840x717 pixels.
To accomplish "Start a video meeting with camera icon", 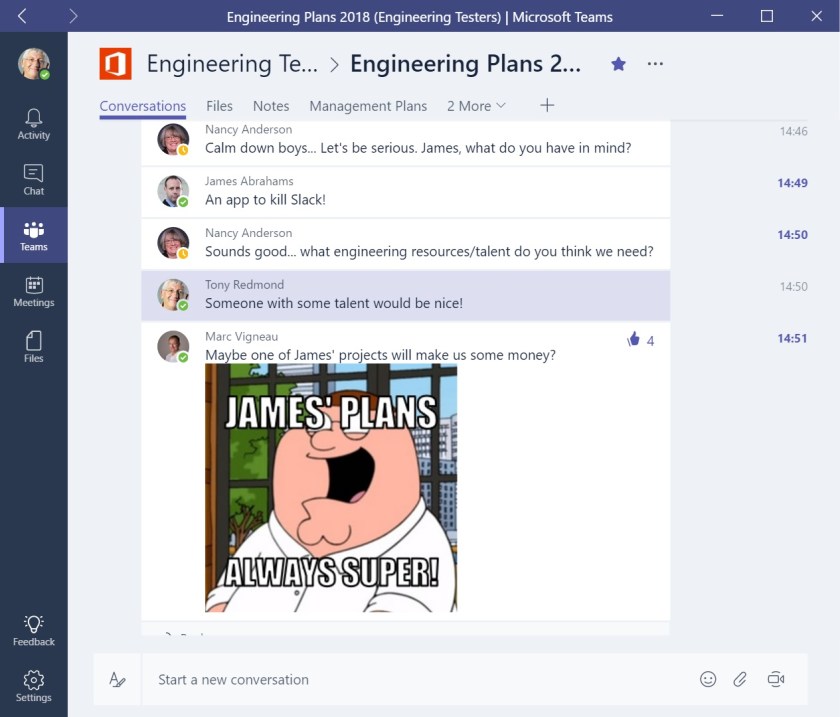I will [775, 679].
